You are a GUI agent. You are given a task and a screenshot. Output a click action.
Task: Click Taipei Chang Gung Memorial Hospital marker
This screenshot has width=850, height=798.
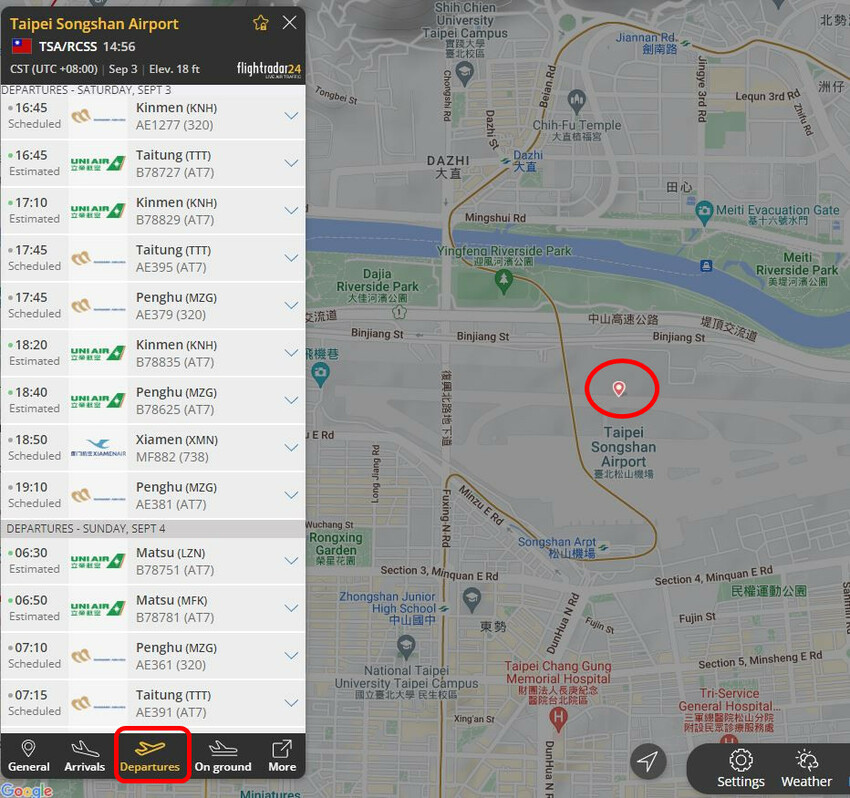[x=558, y=716]
